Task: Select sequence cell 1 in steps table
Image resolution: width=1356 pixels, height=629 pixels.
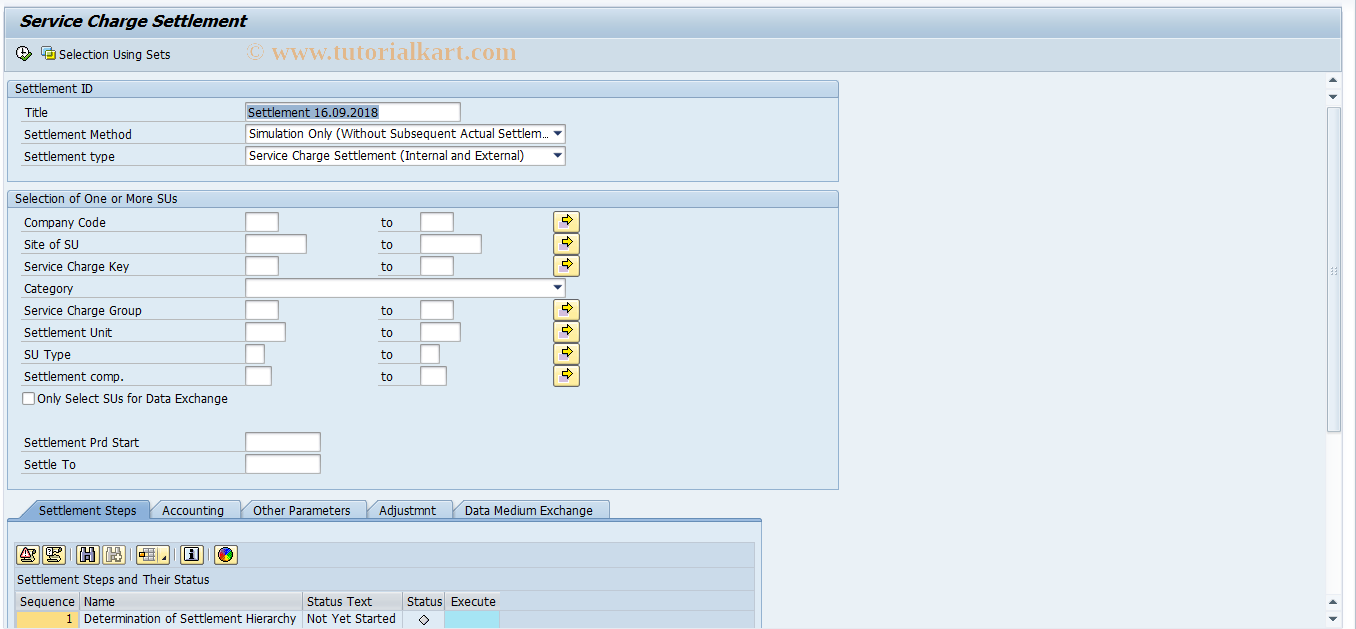Action: [x=47, y=619]
